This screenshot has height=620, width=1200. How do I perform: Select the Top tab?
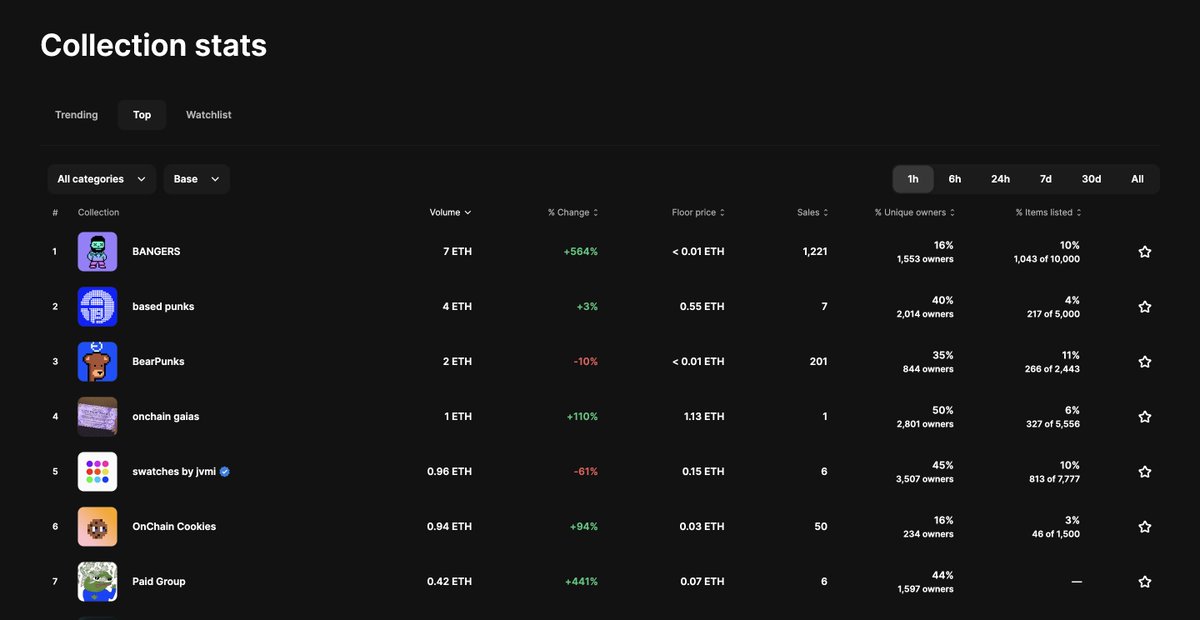pos(142,115)
